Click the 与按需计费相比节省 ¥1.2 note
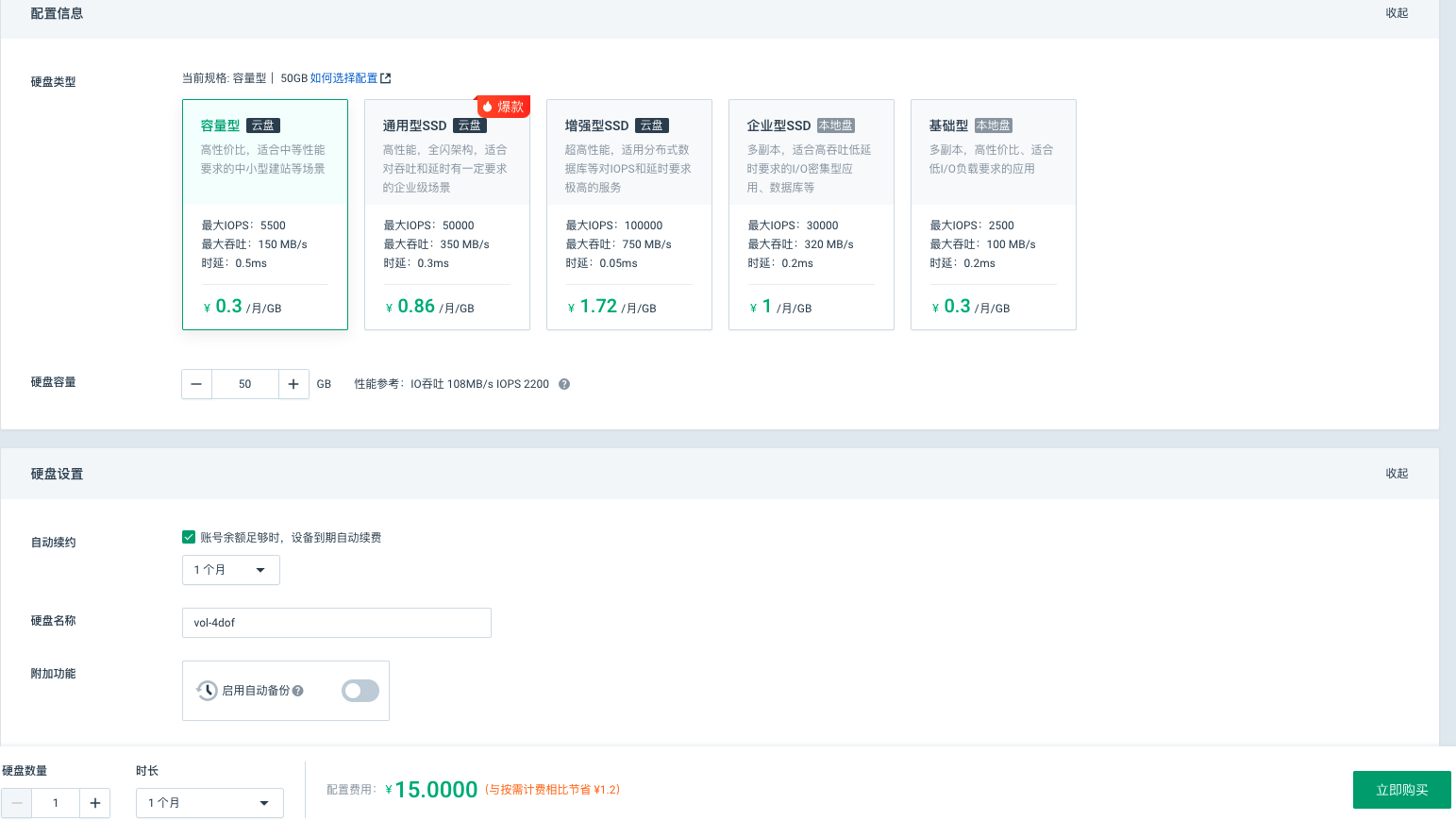 coord(552,790)
